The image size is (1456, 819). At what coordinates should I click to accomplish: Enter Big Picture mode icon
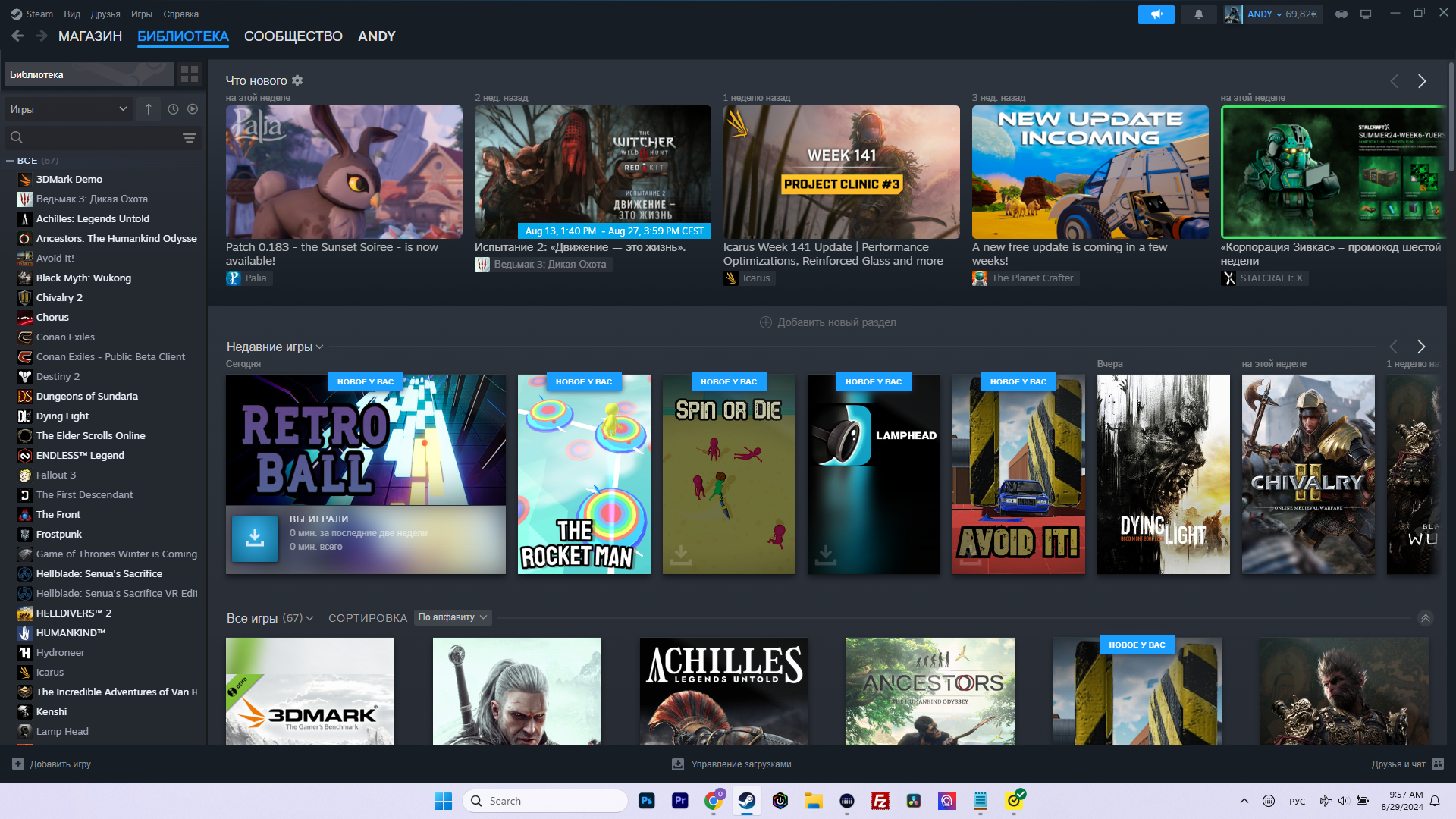(1365, 14)
